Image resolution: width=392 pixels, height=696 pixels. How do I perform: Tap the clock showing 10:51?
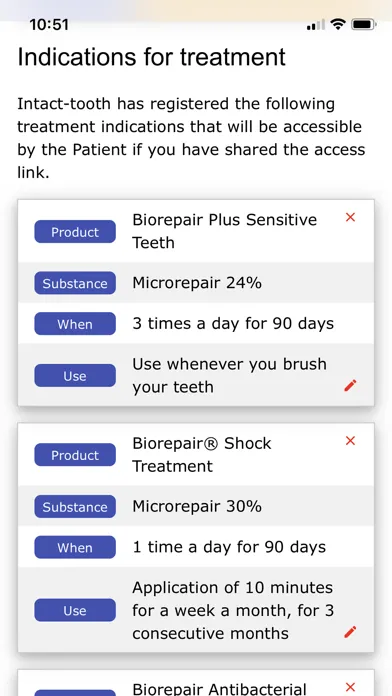[x=49, y=24]
